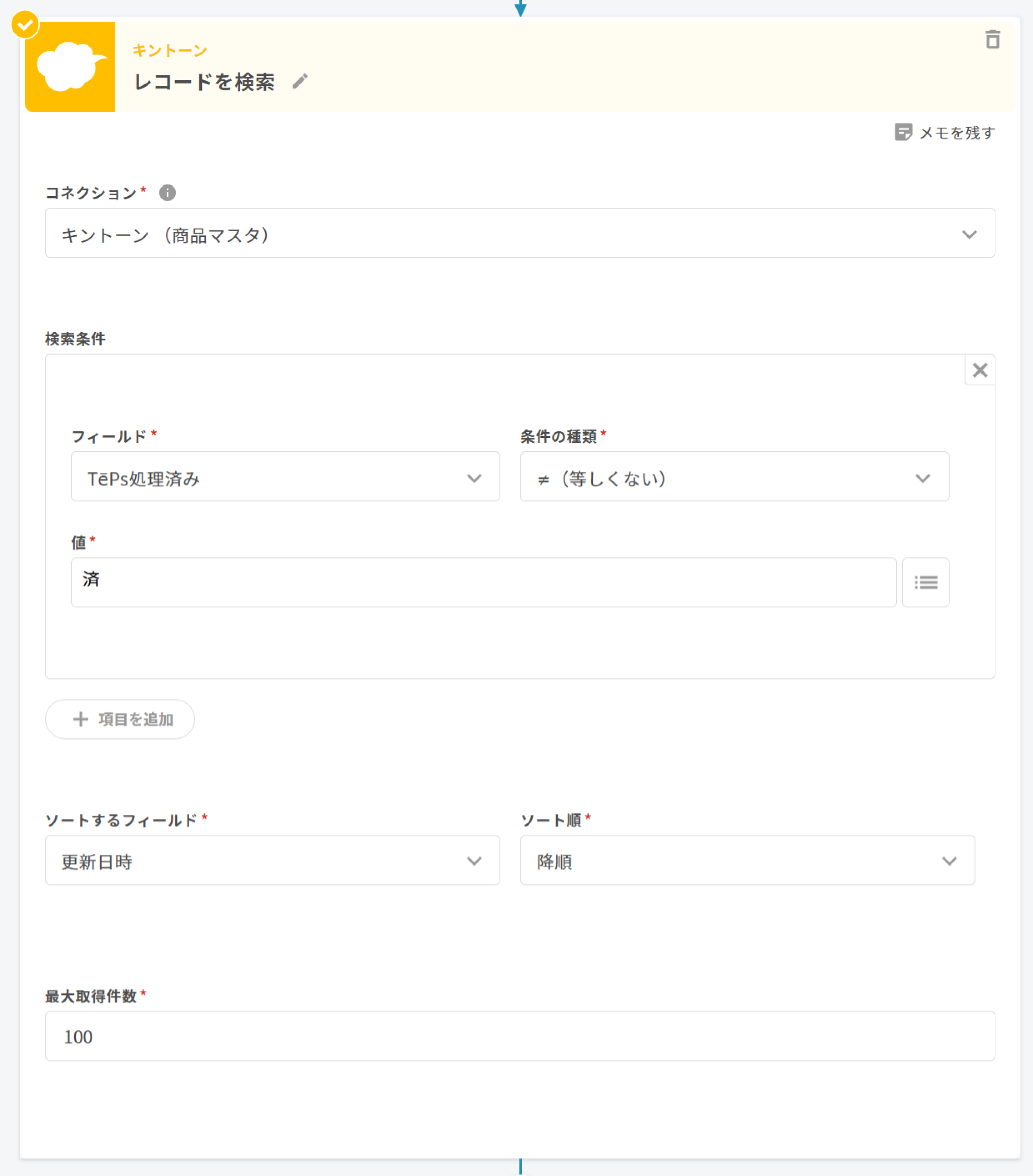Click the connection info icon

pos(167,193)
